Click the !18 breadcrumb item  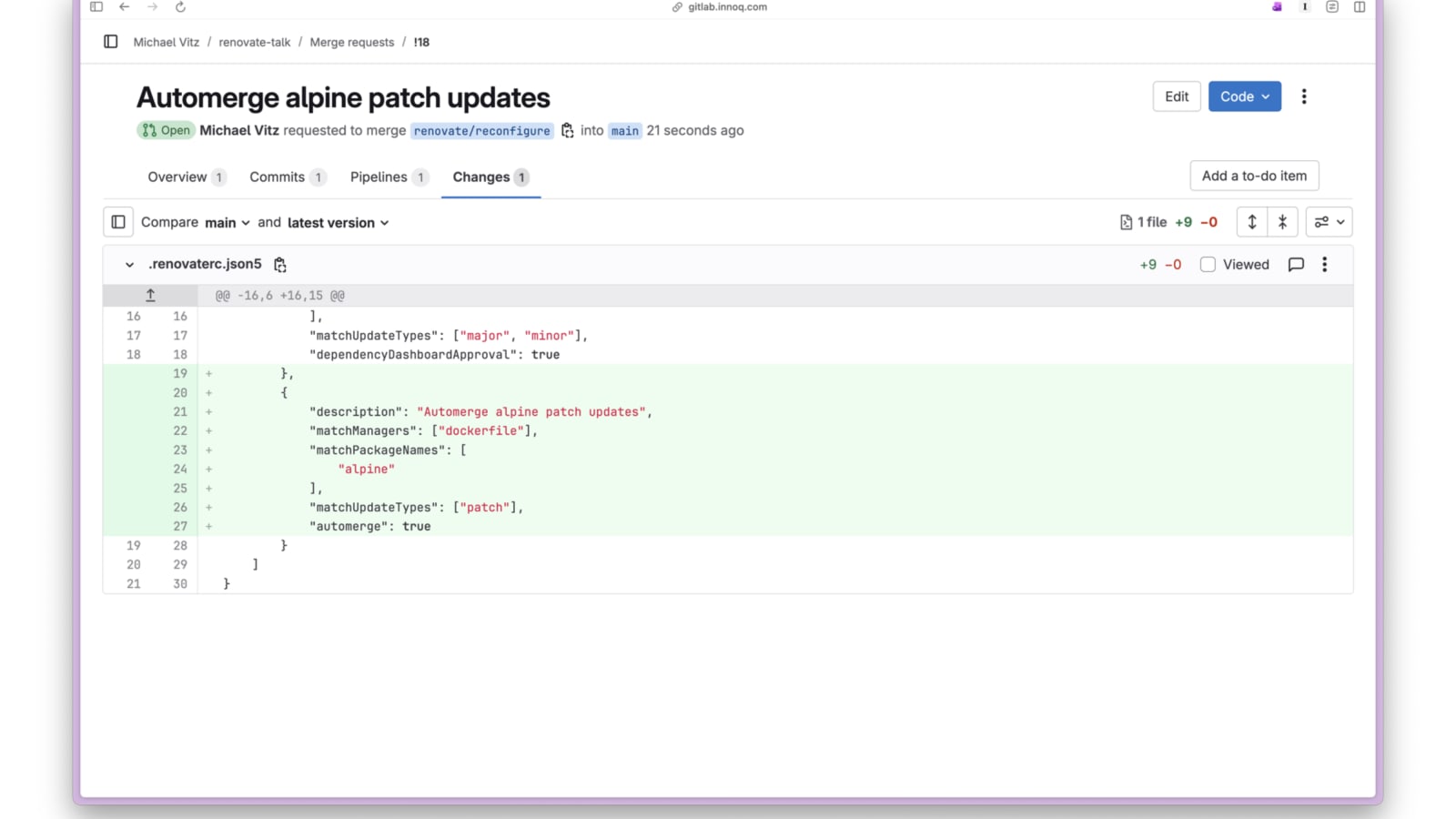421,43
